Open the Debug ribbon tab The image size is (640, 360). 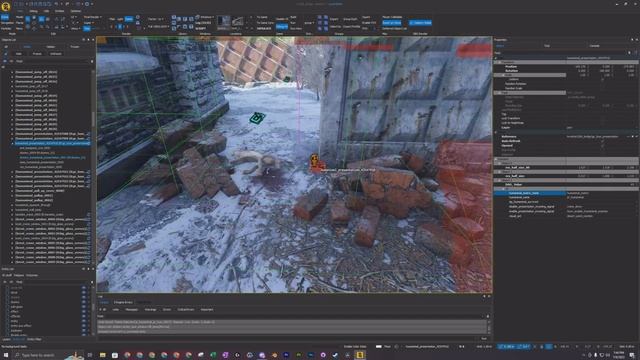click(33, 11)
